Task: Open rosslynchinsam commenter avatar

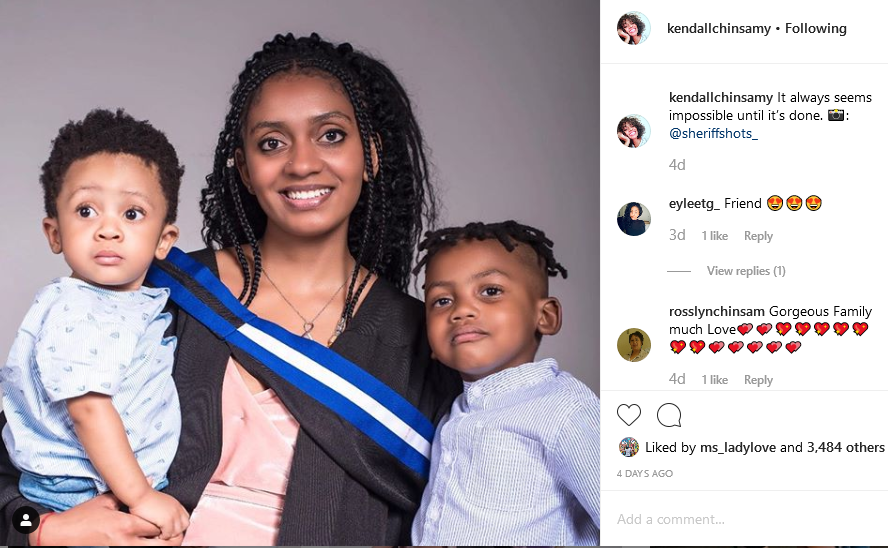Action: (x=634, y=345)
